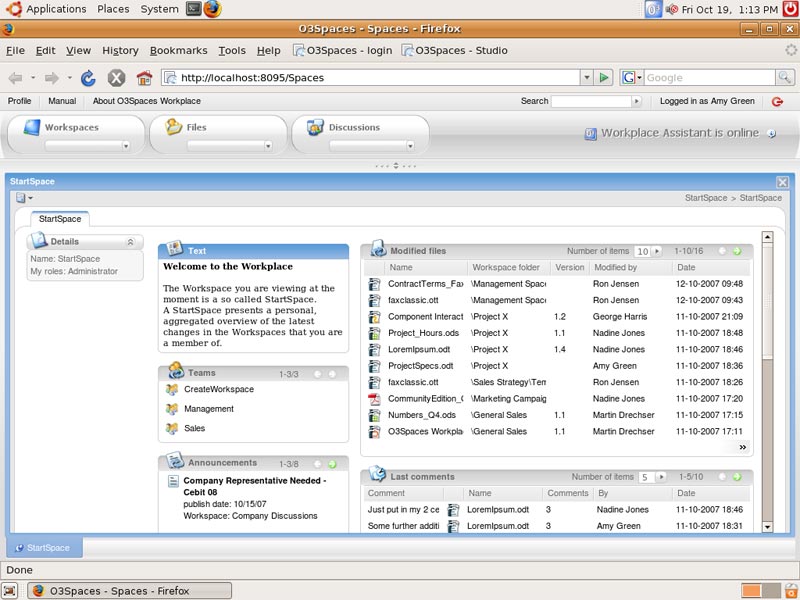800x600 pixels.
Task: Open the Discussions dropdown list
Action: click(410, 146)
